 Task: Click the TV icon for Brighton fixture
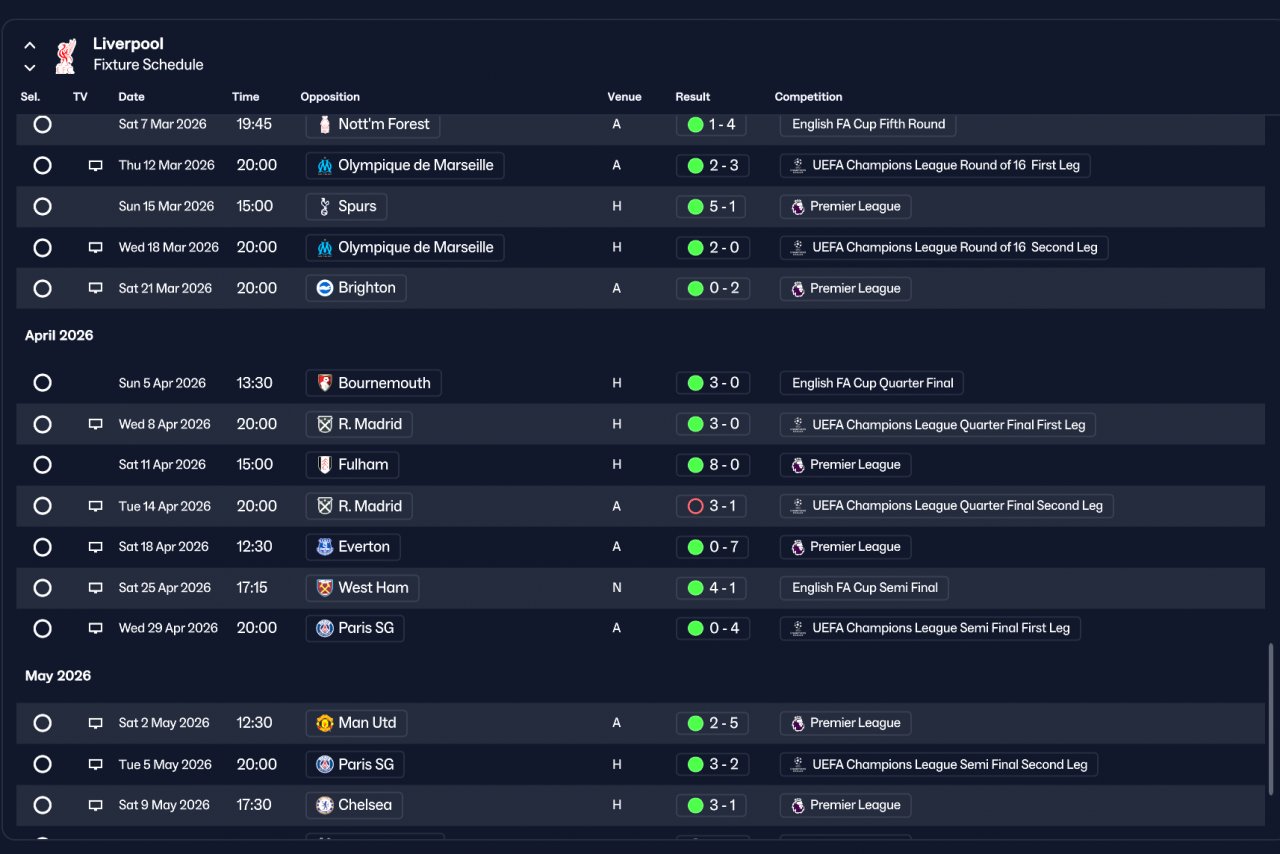coord(96,288)
